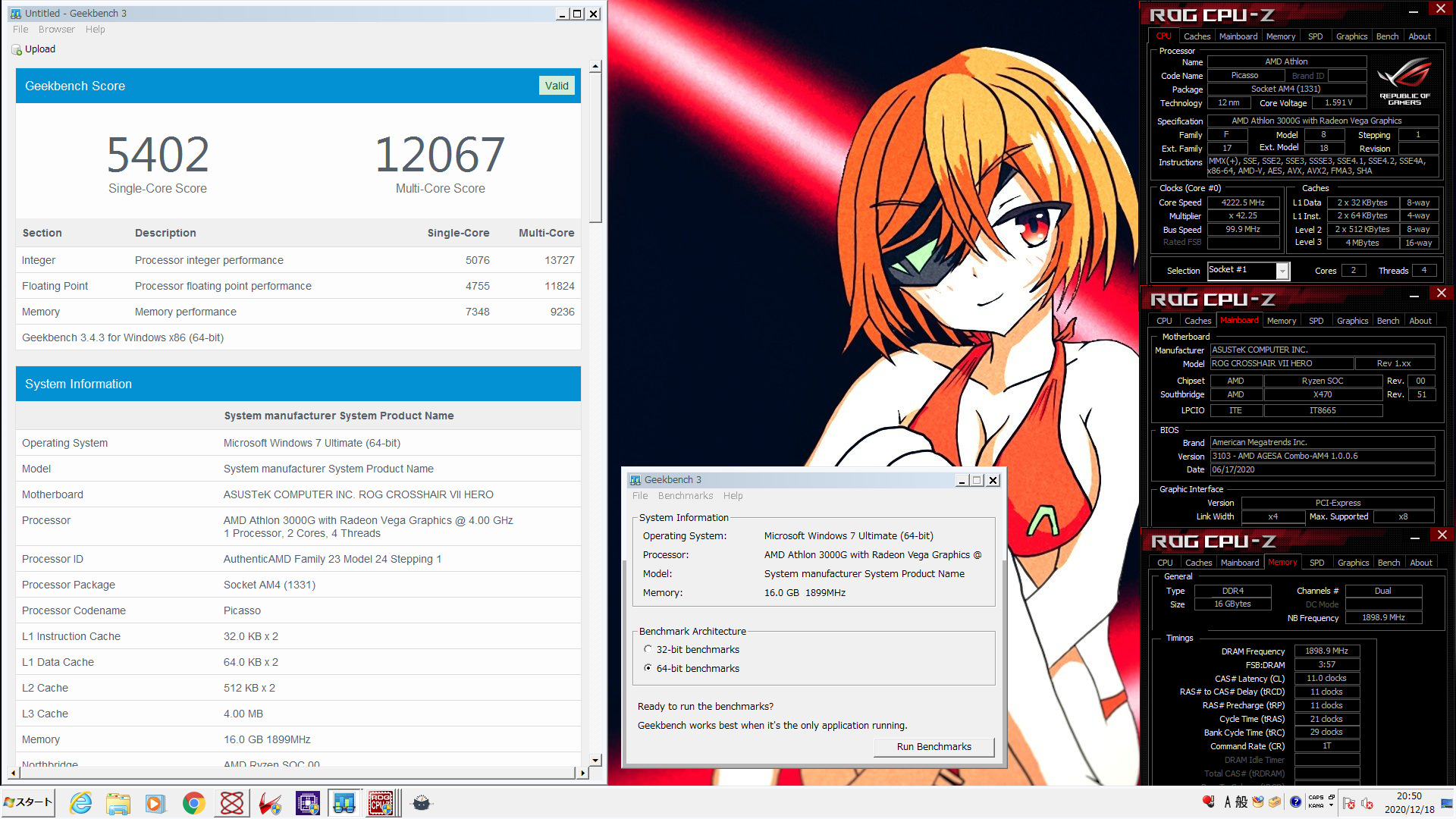Click the single-core score 5402

coord(158,155)
